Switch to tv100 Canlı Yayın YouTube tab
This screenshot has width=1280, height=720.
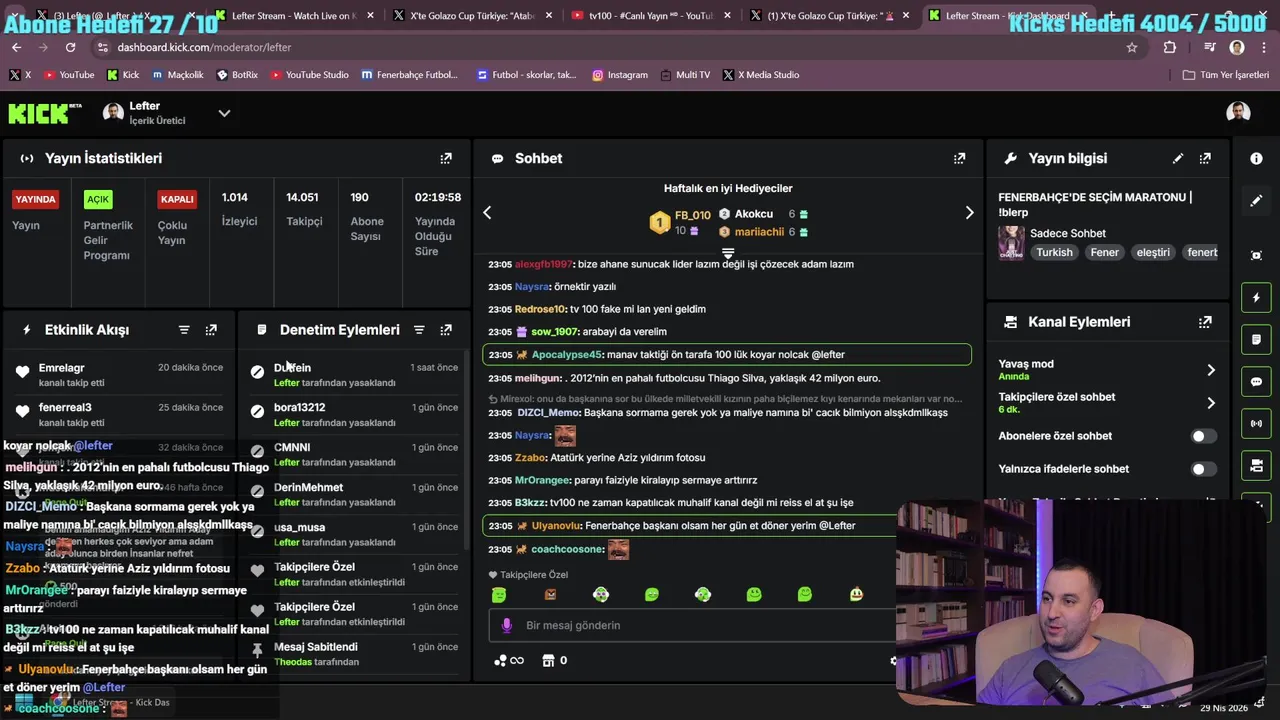(x=651, y=16)
